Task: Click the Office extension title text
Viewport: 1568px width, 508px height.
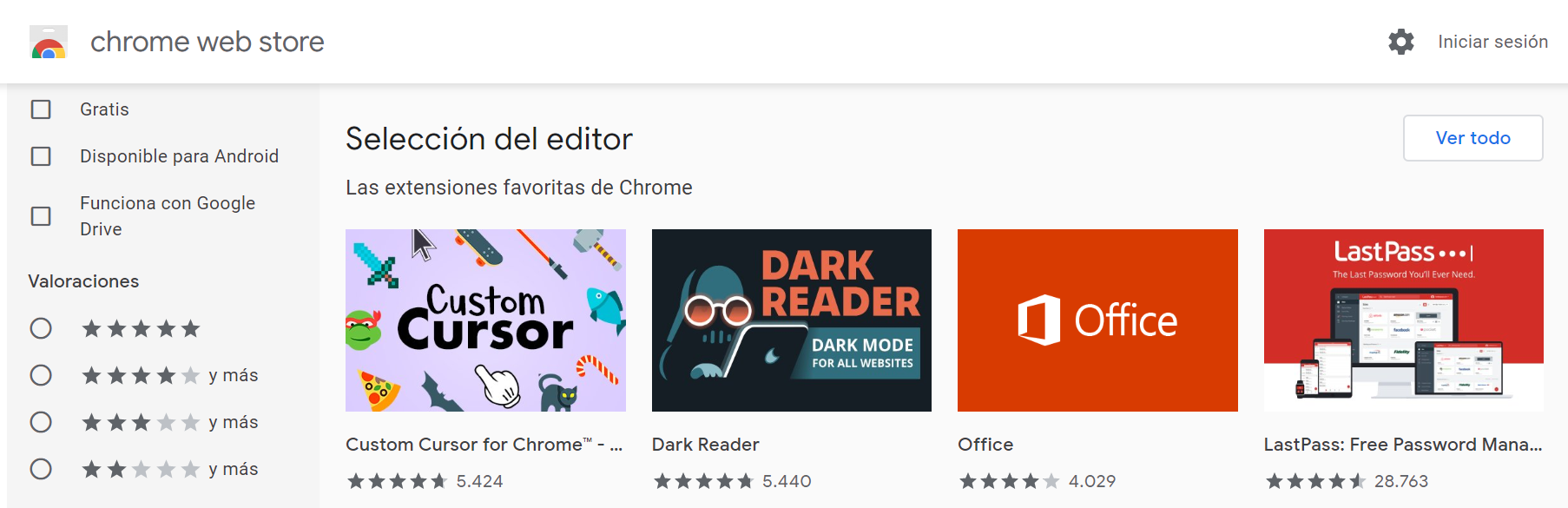Action: pos(985,445)
